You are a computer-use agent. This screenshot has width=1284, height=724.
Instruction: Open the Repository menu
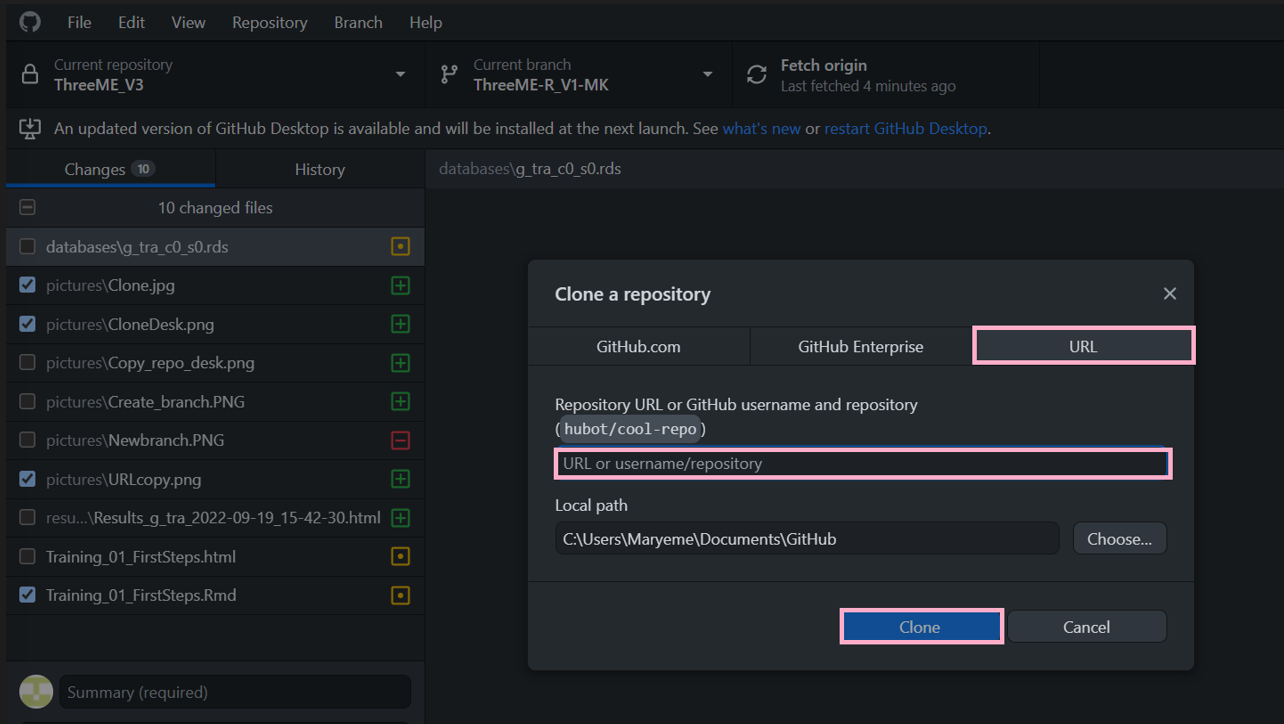click(x=270, y=22)
